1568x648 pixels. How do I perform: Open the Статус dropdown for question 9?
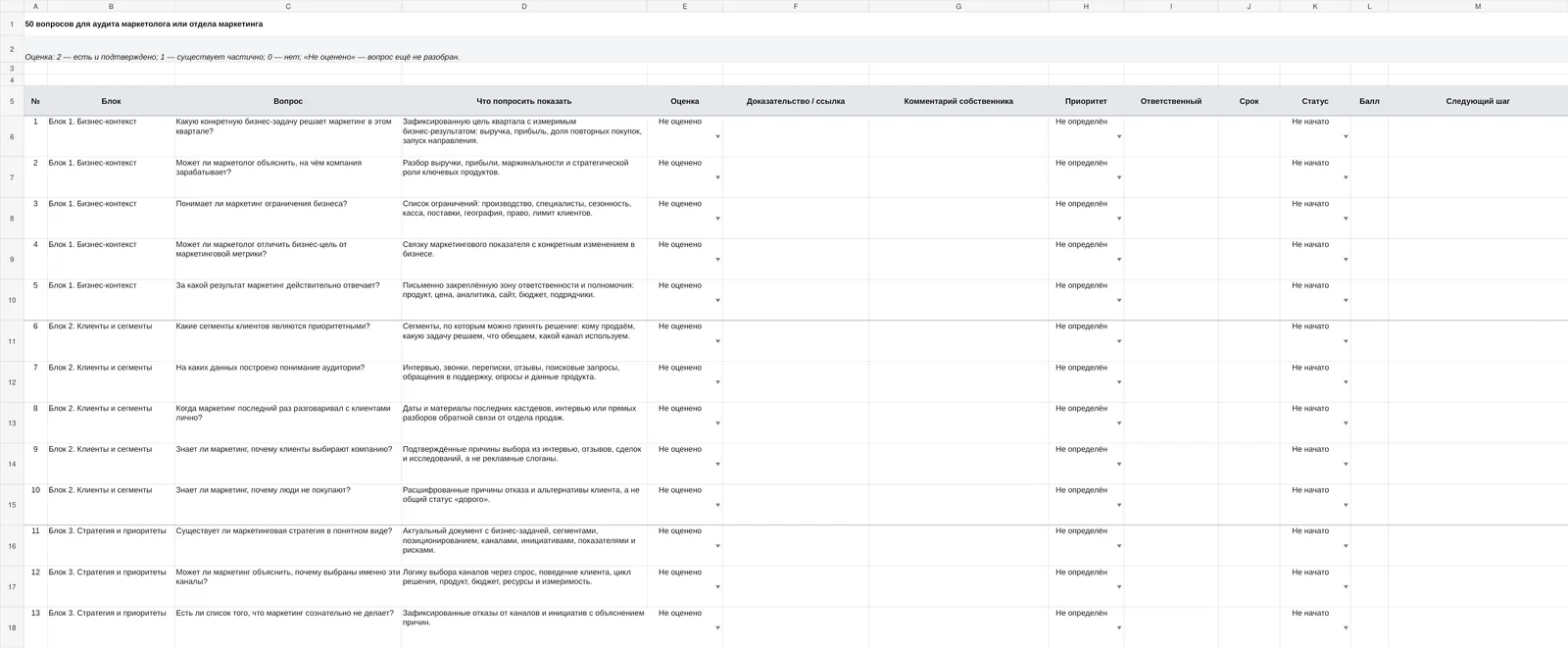[x=1346, y=464]
